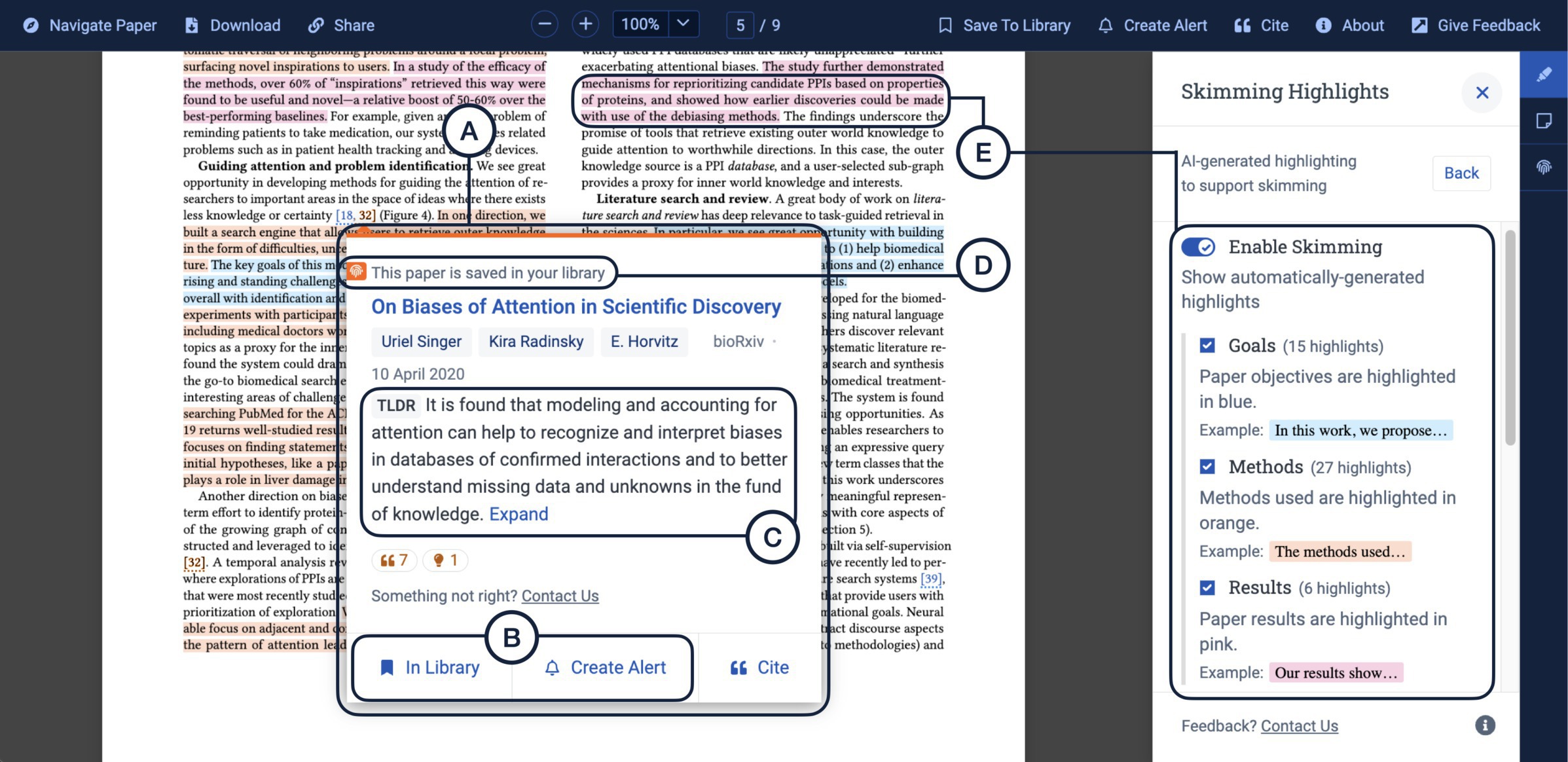Click Give Feedback in top bar

tap(1476, 26)
